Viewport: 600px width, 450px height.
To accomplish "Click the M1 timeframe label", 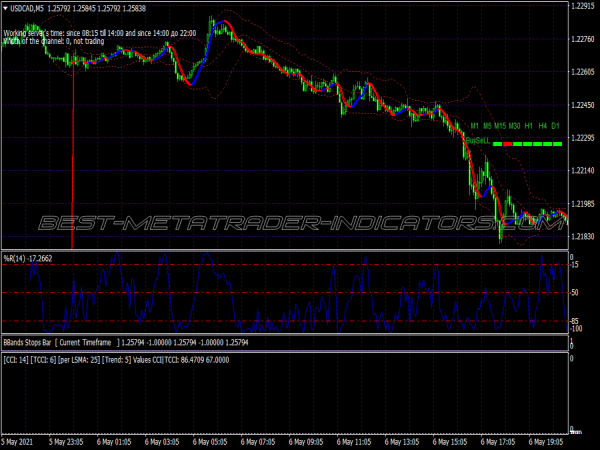I will pyautogui.click(x=474, y=126).
